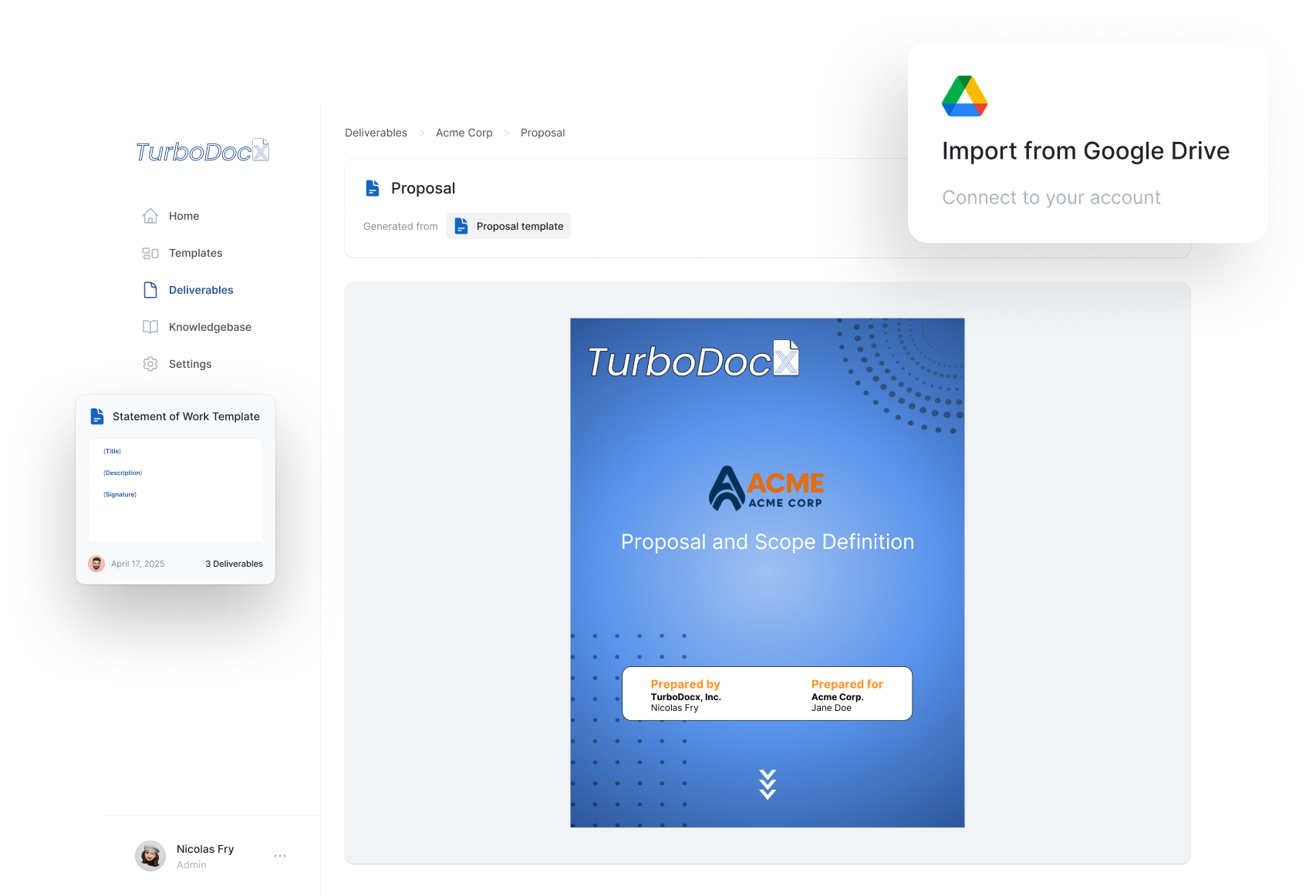The height and width of the screenshot is (896, 1316).
Task: Click the Deliverables breadcrumb link
Action: (376, 133)
